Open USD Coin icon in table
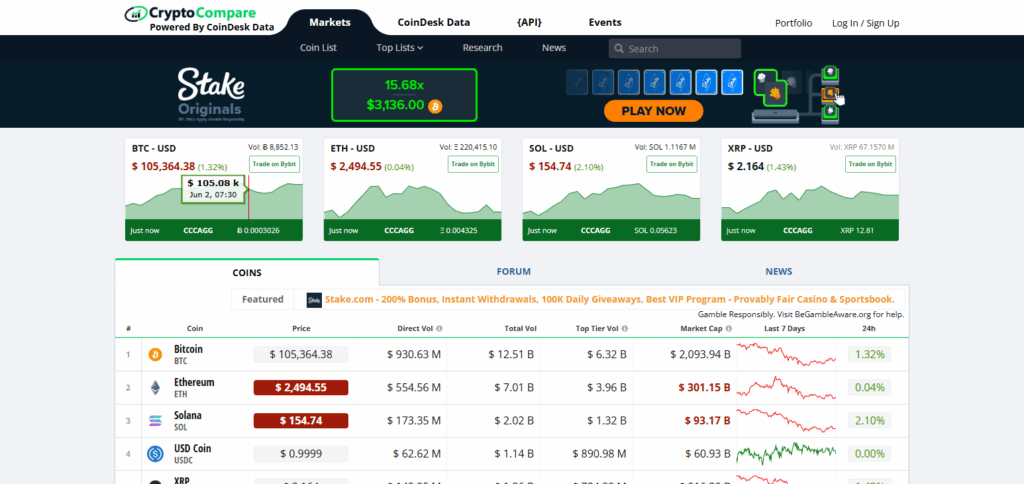 [155, 454]
